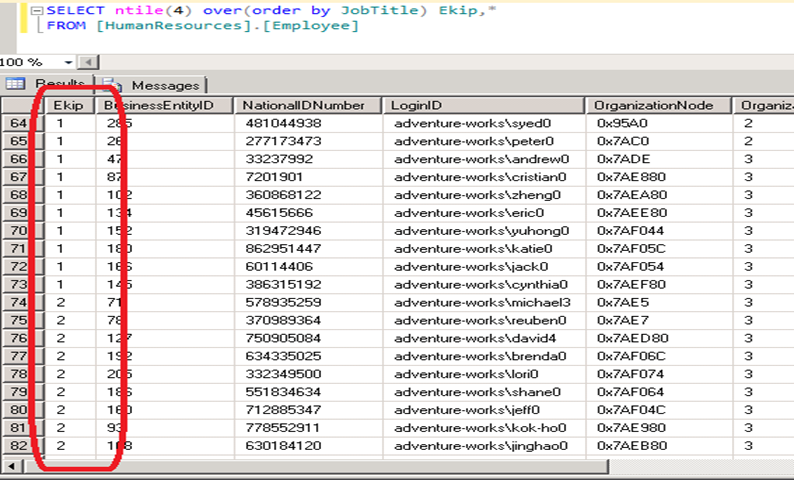Image resolution: width=794 pixels, height=480 pixels.
Task: Select NationalIDNumber cell 481044938
Action: pos(308,123)
